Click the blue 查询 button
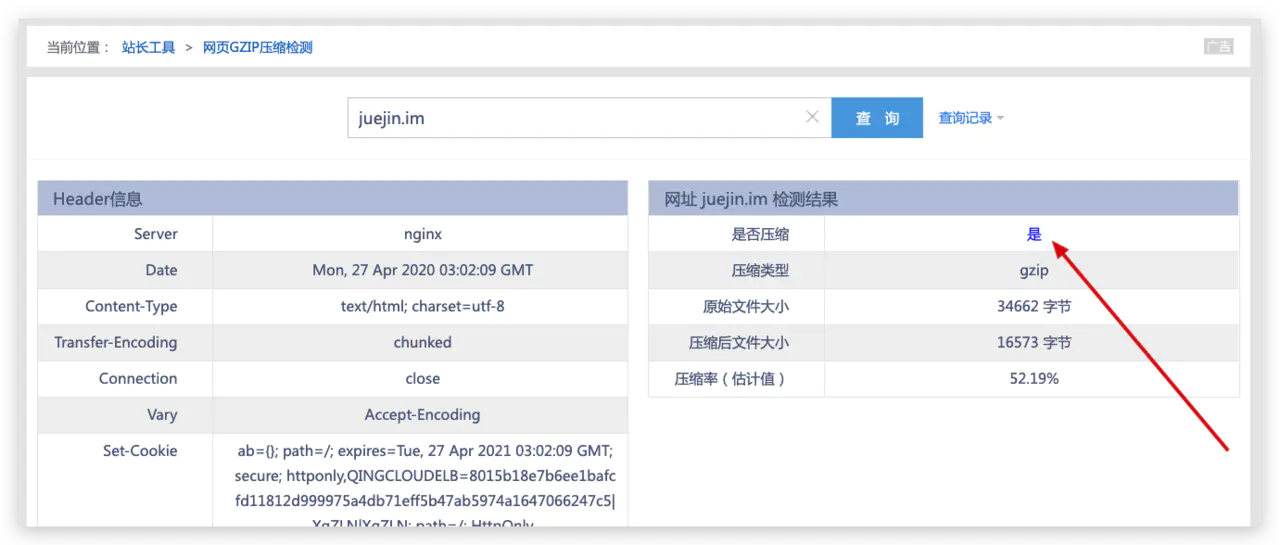The width and height of the screenshot is (1280, 545). (877, 118)
